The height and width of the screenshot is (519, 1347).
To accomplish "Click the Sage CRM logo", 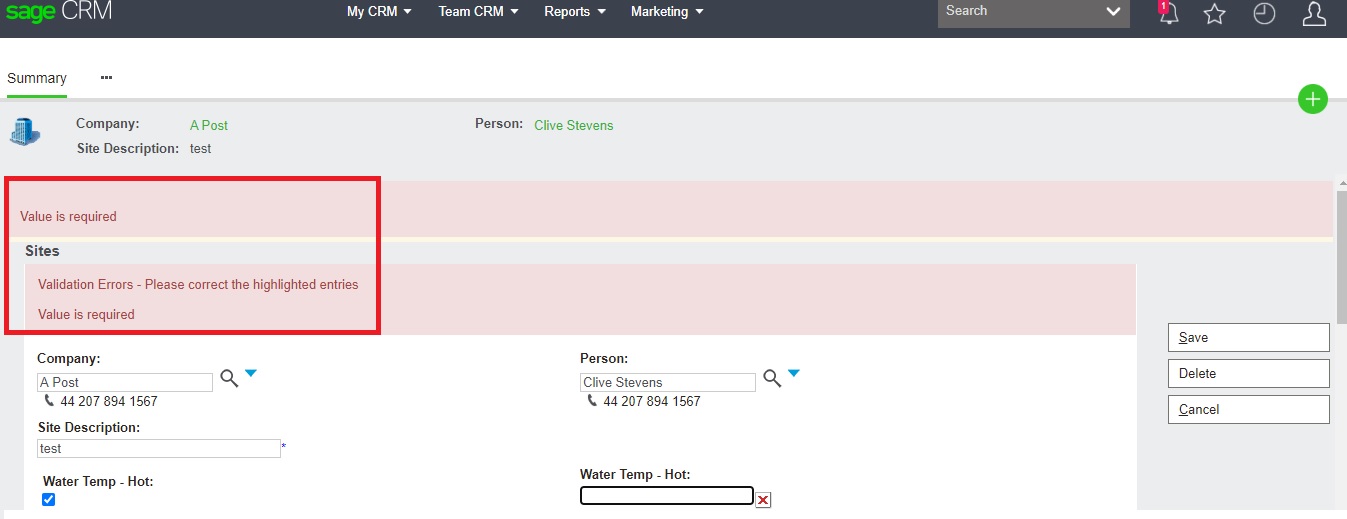I will tap(59, 12).
